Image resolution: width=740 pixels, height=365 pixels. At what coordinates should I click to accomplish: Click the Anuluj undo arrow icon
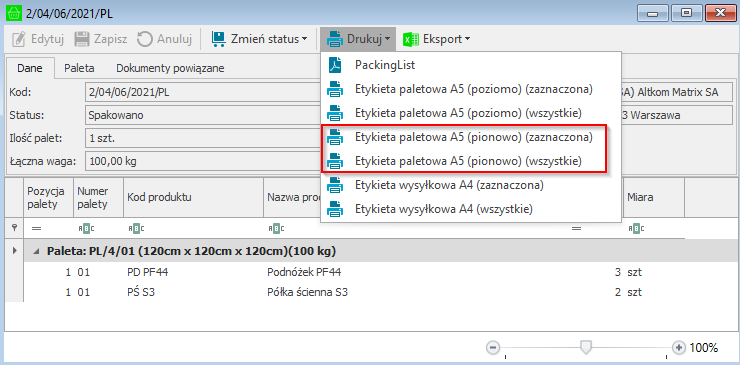click(x=144, y=39)
